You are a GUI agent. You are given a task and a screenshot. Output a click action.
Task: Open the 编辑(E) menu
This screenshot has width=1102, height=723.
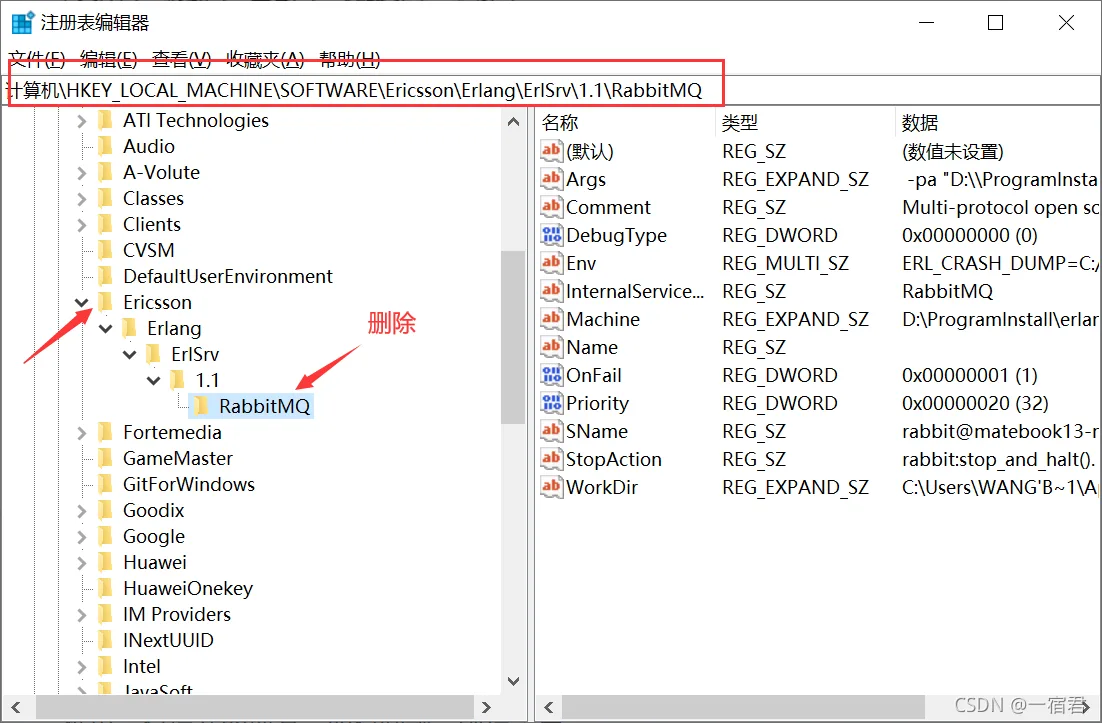(108, 60)
